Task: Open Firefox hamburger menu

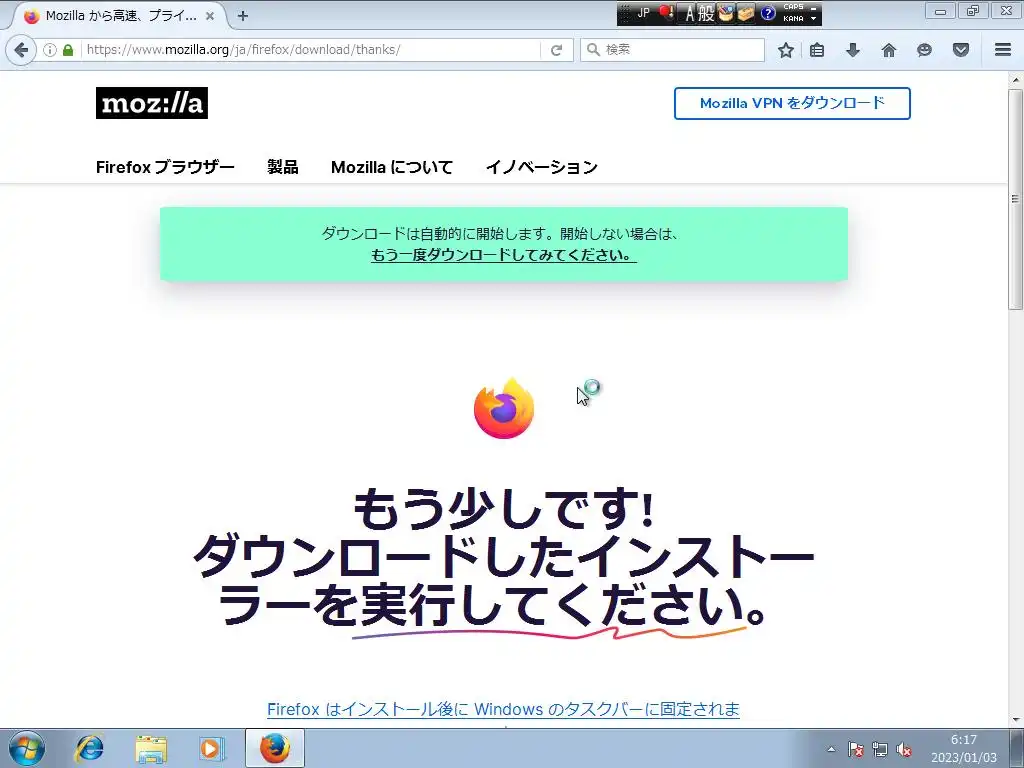Action: point(1003,50)
